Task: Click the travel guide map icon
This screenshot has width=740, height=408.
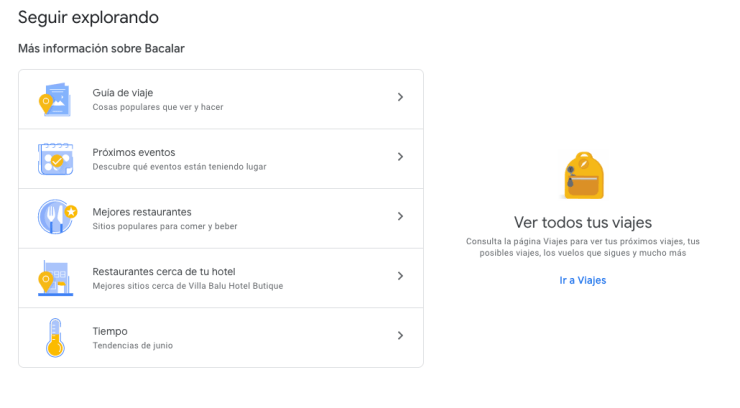Action: 54,99
